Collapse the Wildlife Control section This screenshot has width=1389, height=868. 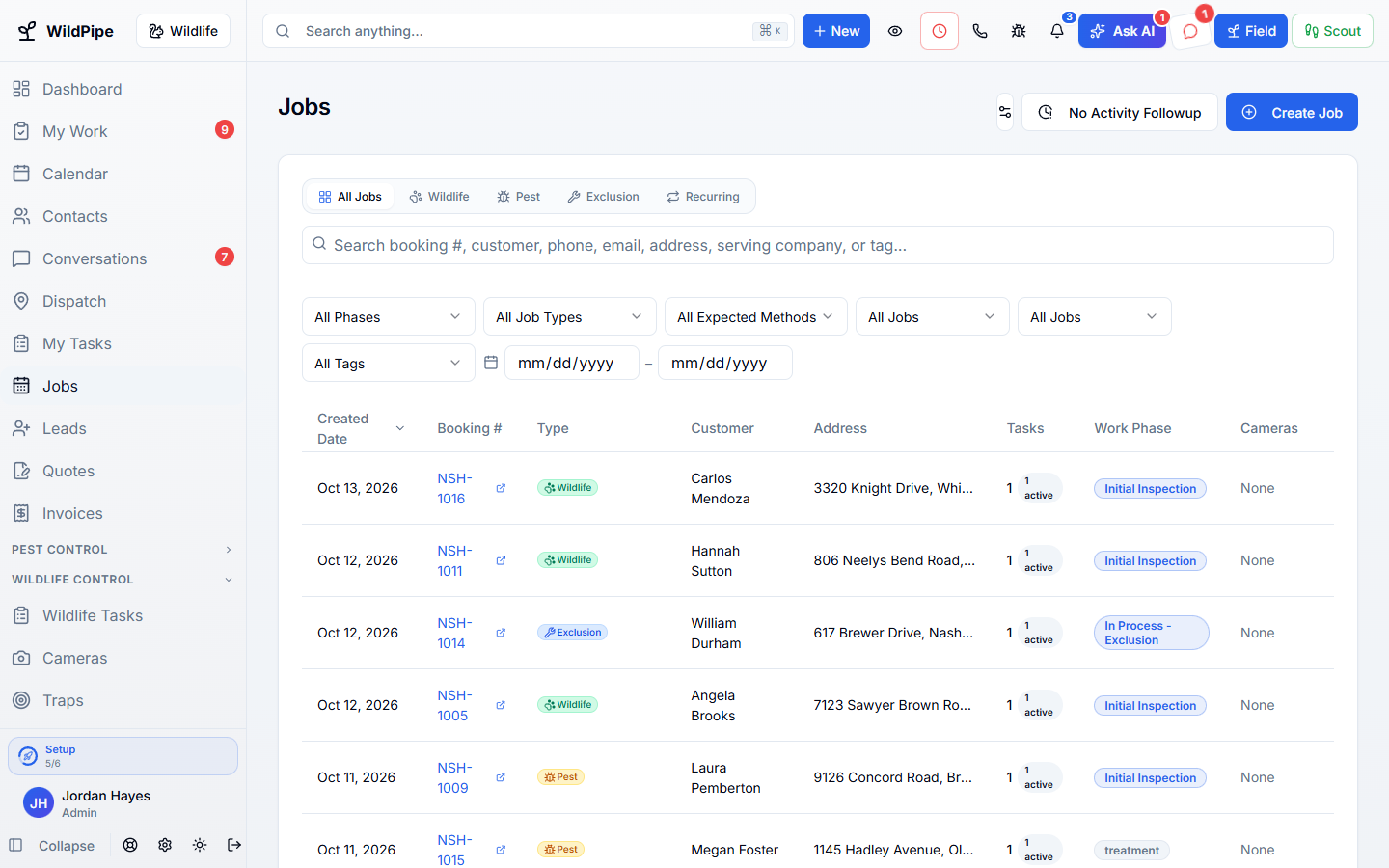[123, 580]
